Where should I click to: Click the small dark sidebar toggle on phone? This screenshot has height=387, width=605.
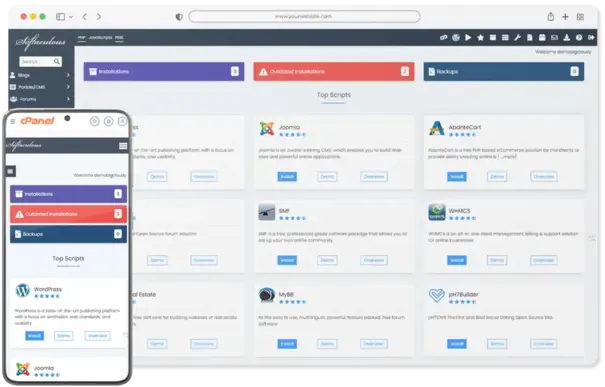[x=10, y=171]
